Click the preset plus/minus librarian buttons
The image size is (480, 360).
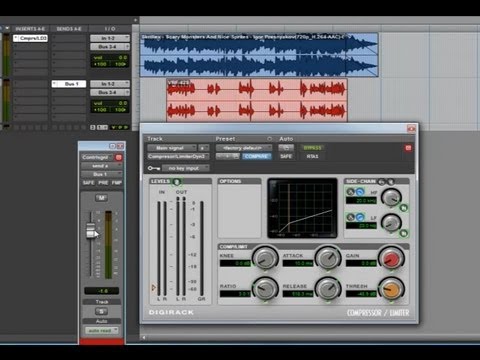228,156
